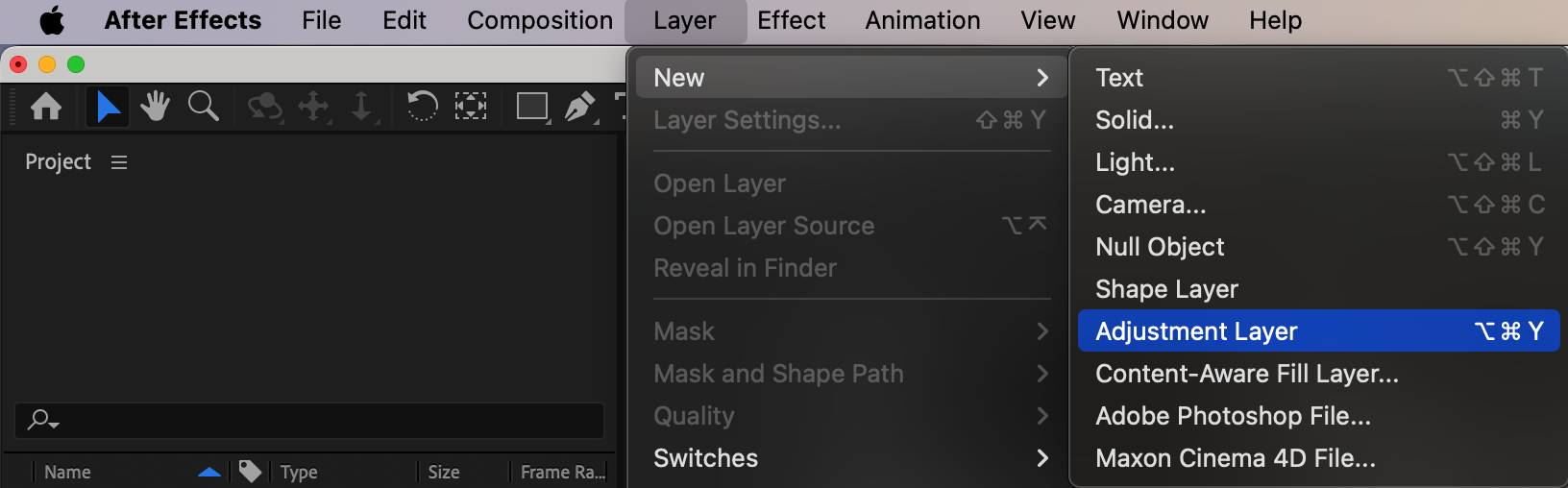Click the Home icon in the toolbar

tap(46, 106)
